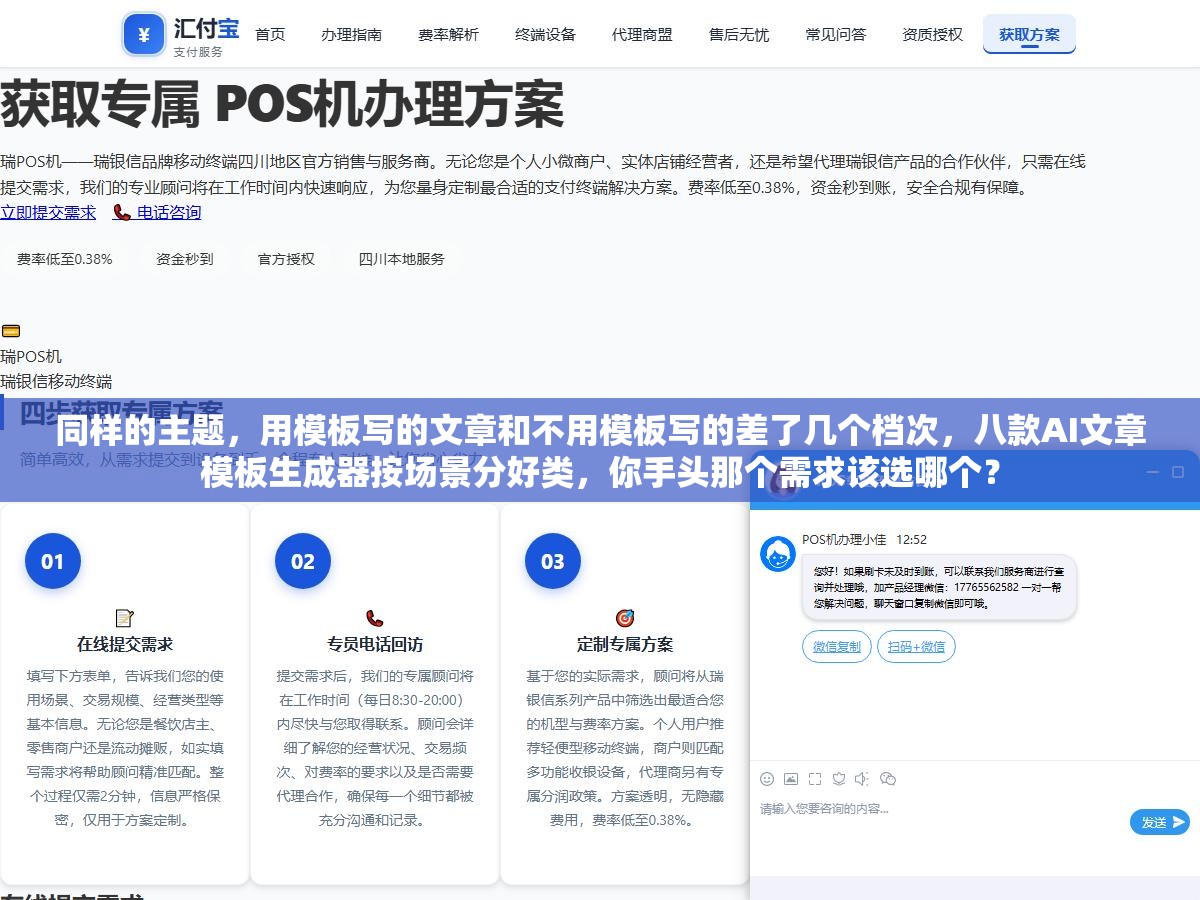This screenshot has height=900, width=1200.
Task: Click the credit card icon above 瑞POS机
Action: click(x=10, y=331)
